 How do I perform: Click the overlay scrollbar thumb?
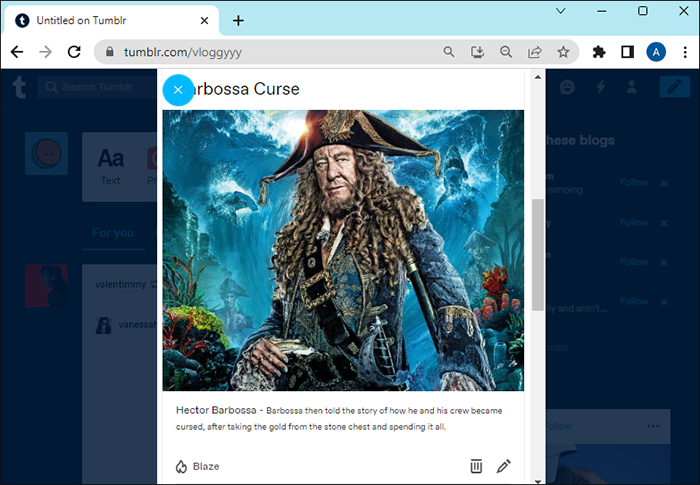pyautogui.click(x=538, y=255)
